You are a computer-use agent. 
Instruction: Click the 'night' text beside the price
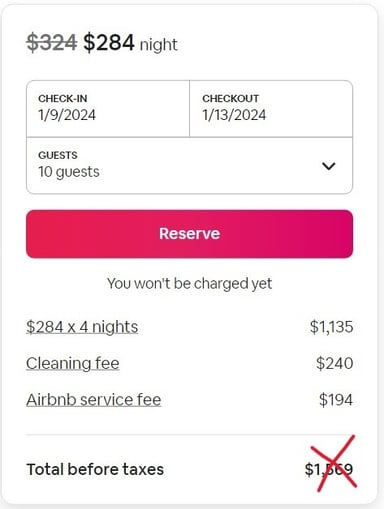click(159, 45)
